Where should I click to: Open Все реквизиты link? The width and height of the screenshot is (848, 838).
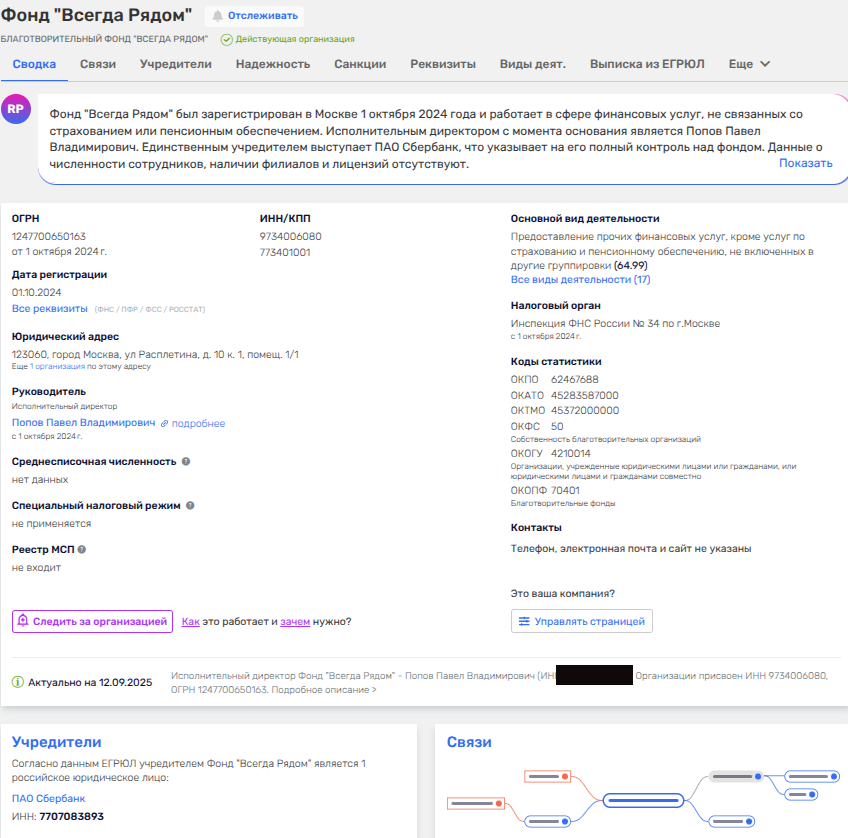(49, 309)
